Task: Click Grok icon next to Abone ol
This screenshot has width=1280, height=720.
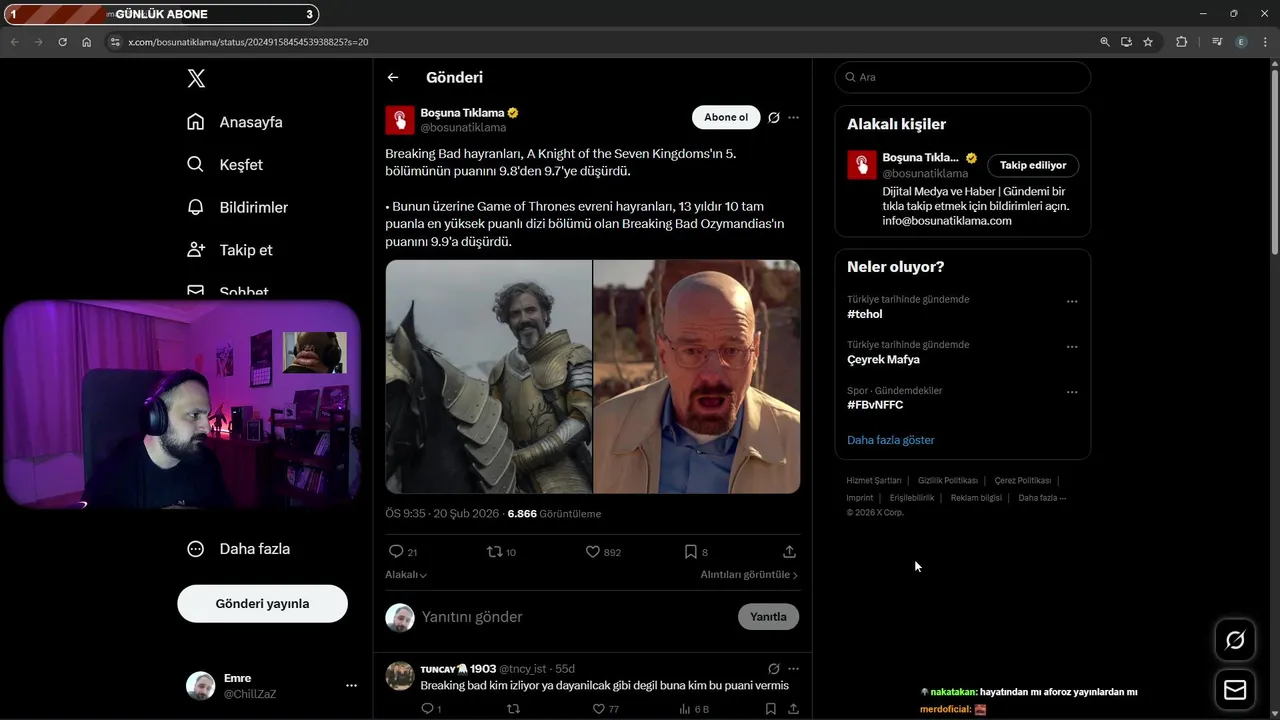Action: (x=774, y=117)
